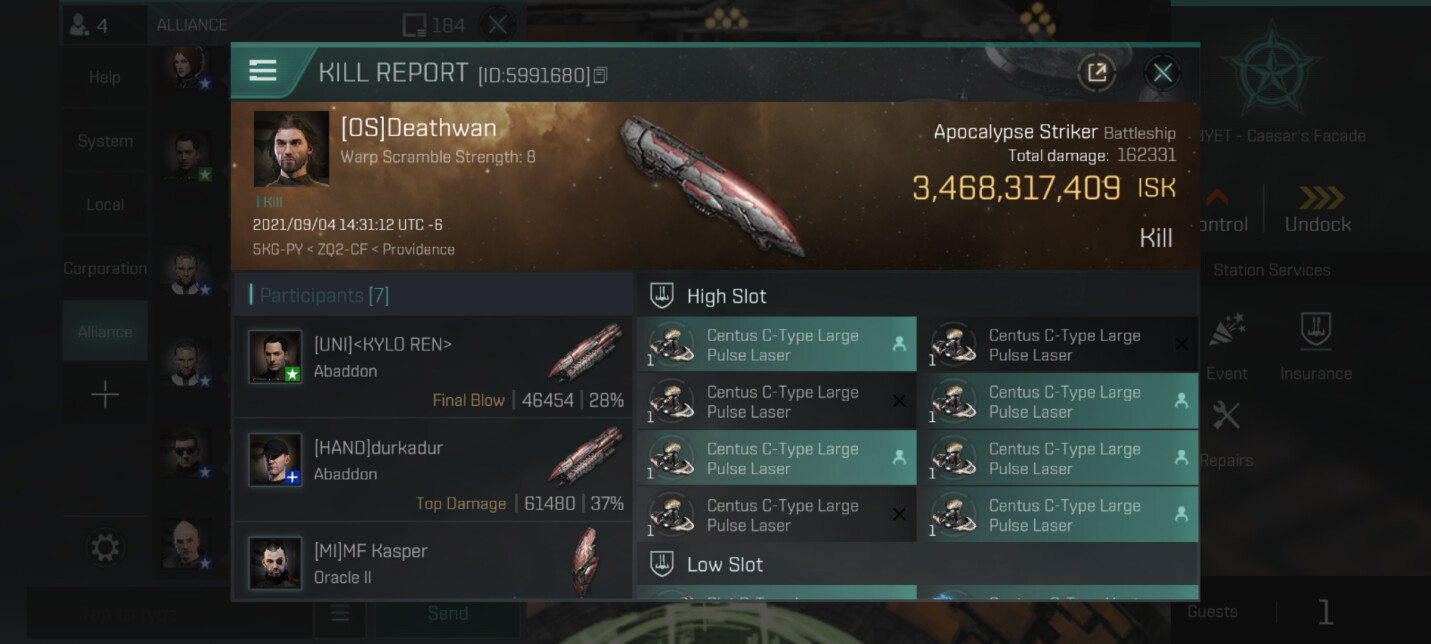The width and height of the screenshot is (1431, 644).
Task: Open chat settings gear icon
Action: [x=105, y=547]
